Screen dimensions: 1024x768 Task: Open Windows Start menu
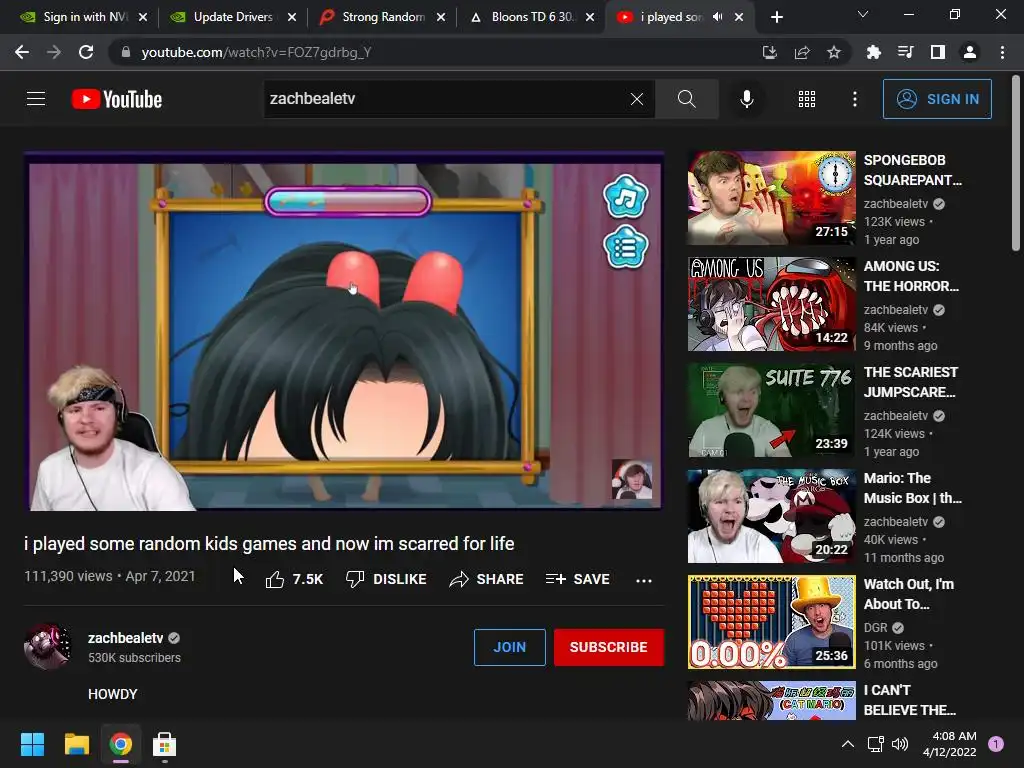32,744
